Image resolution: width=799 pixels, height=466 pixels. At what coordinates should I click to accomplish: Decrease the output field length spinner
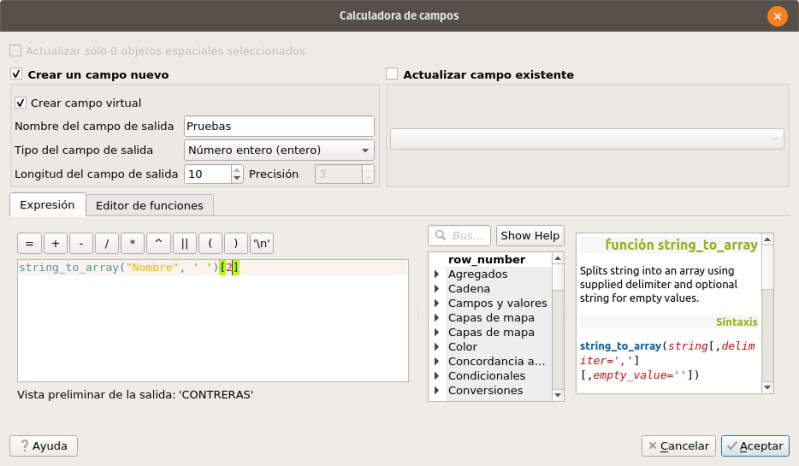point(237,178)
